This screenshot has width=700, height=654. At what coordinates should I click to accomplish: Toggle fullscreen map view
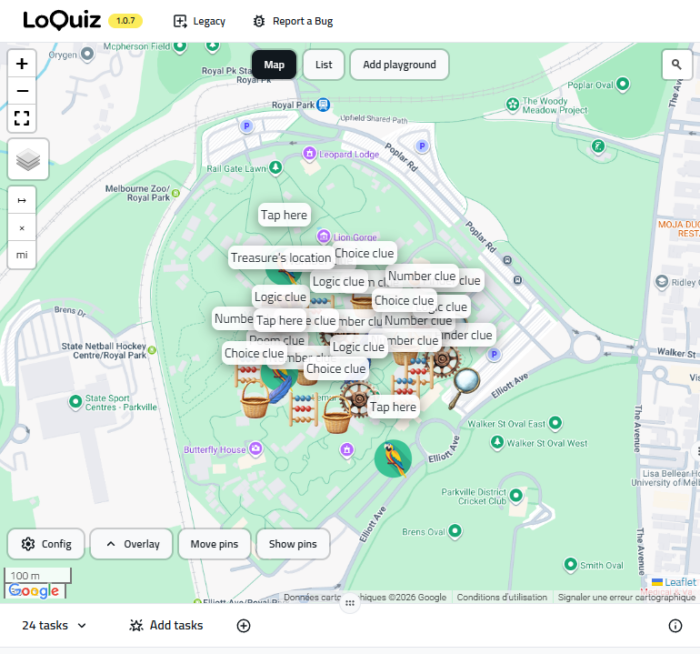[x=22, y=119]
